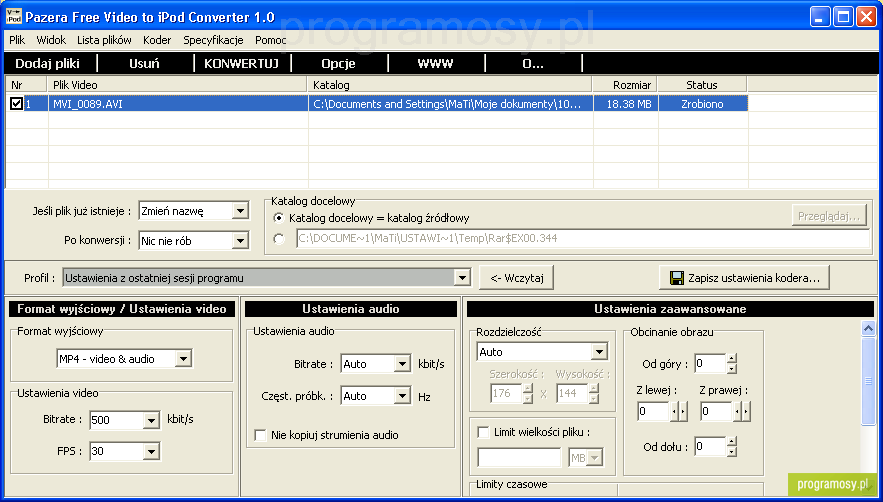Expand the Profil dropdown list
883x502 pixels.
click(x=462, y=278)
